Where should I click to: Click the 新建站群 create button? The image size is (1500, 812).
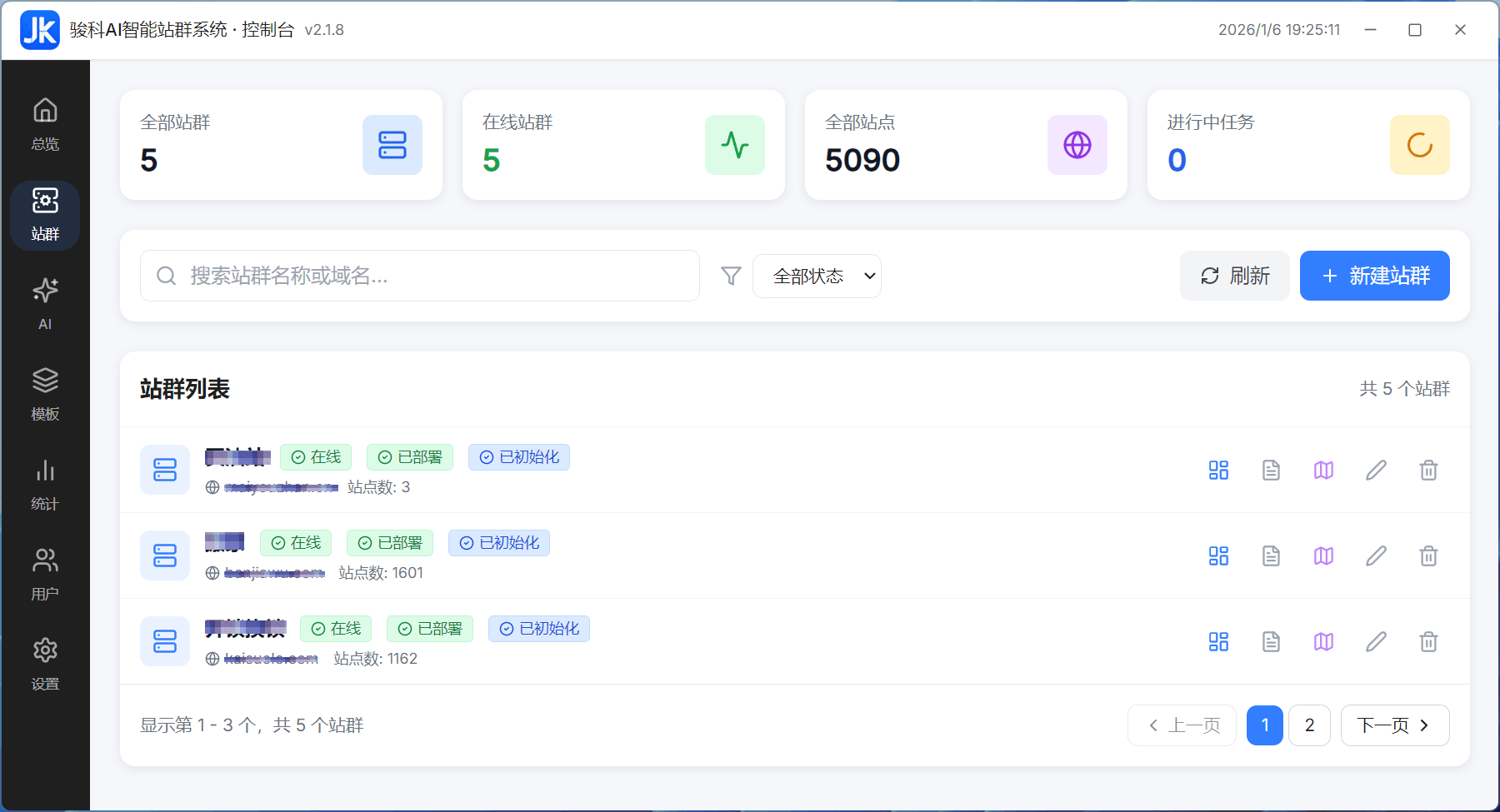[x=1373, y=276]
